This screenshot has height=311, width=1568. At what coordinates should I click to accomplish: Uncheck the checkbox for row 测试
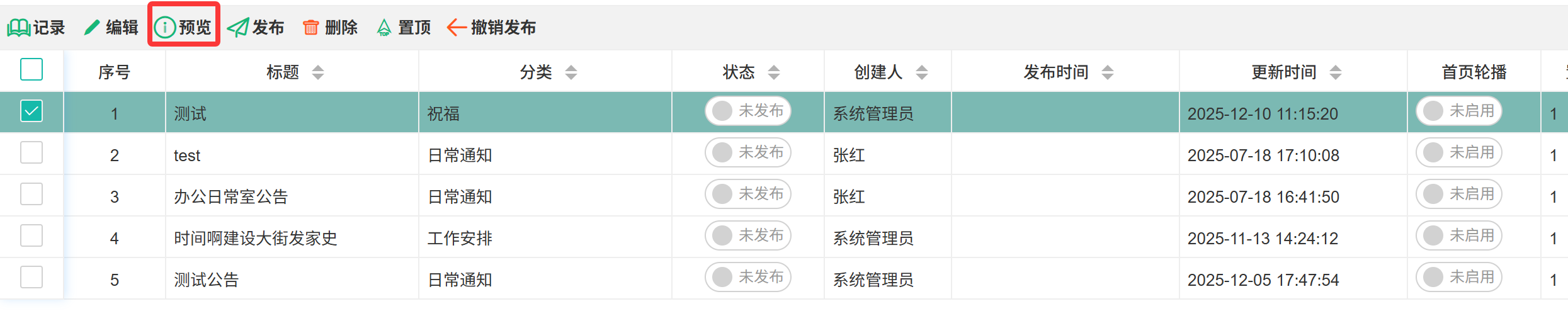[x=31, y=111]
